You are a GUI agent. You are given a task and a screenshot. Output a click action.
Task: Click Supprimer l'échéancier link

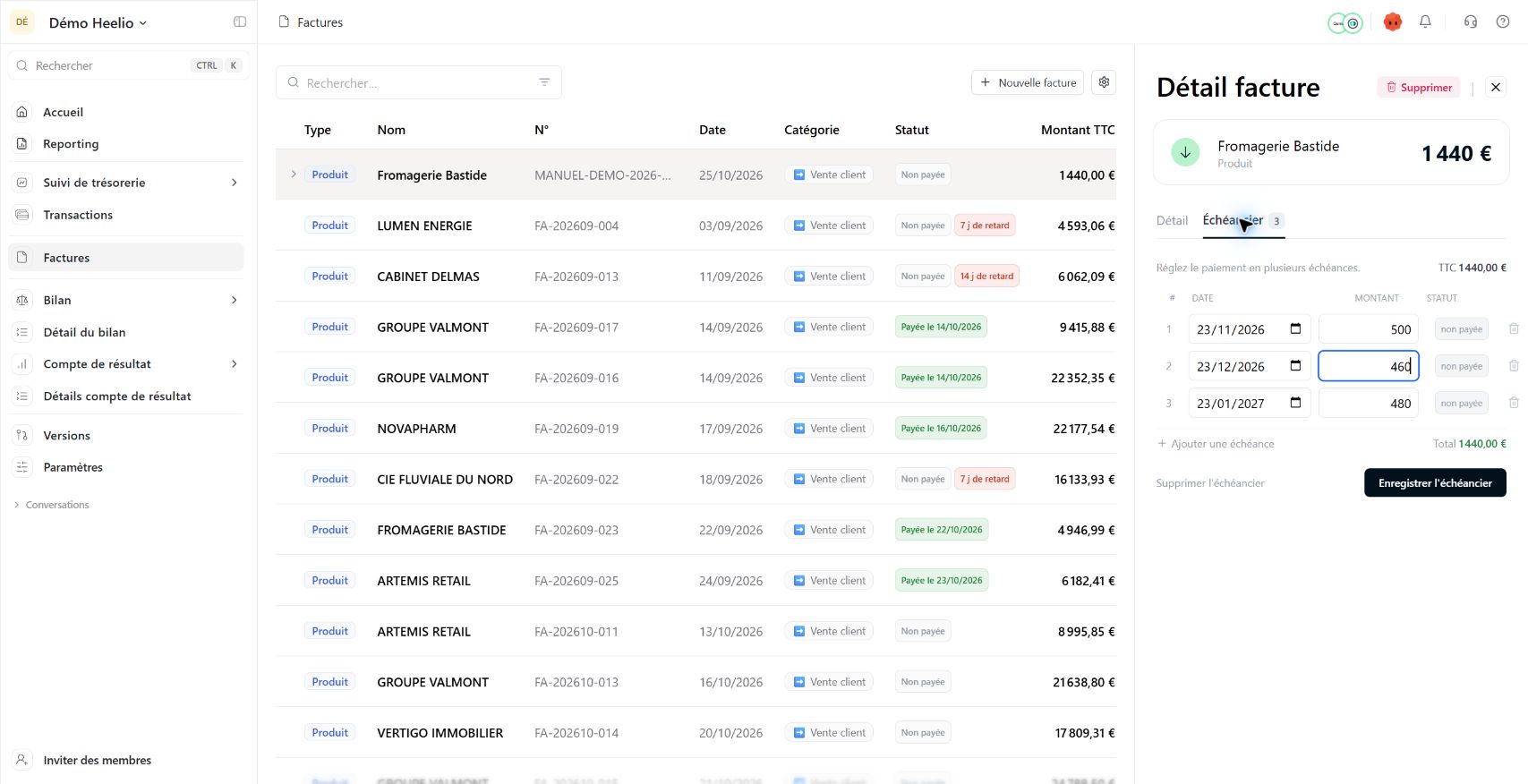[1210, 483]
